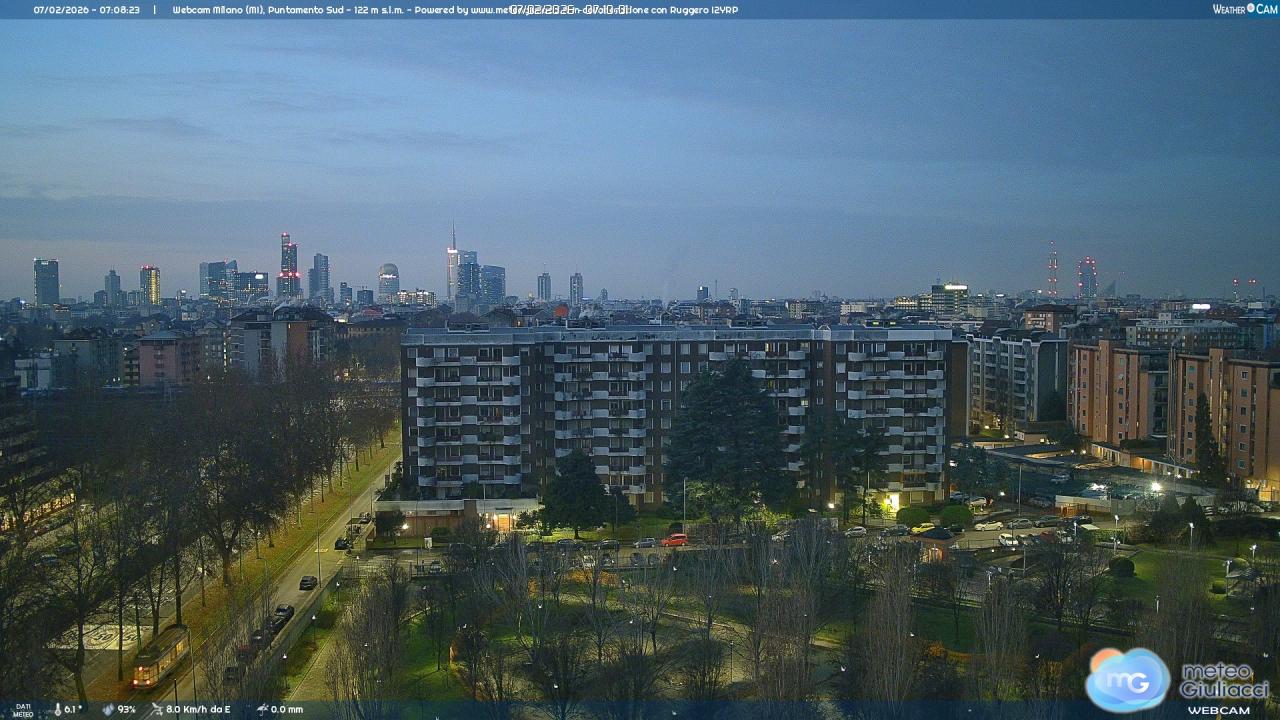This screenshot has width=1280, height=720.
Task: Click the 93% humidity value
Action: [x=126, y=710]
